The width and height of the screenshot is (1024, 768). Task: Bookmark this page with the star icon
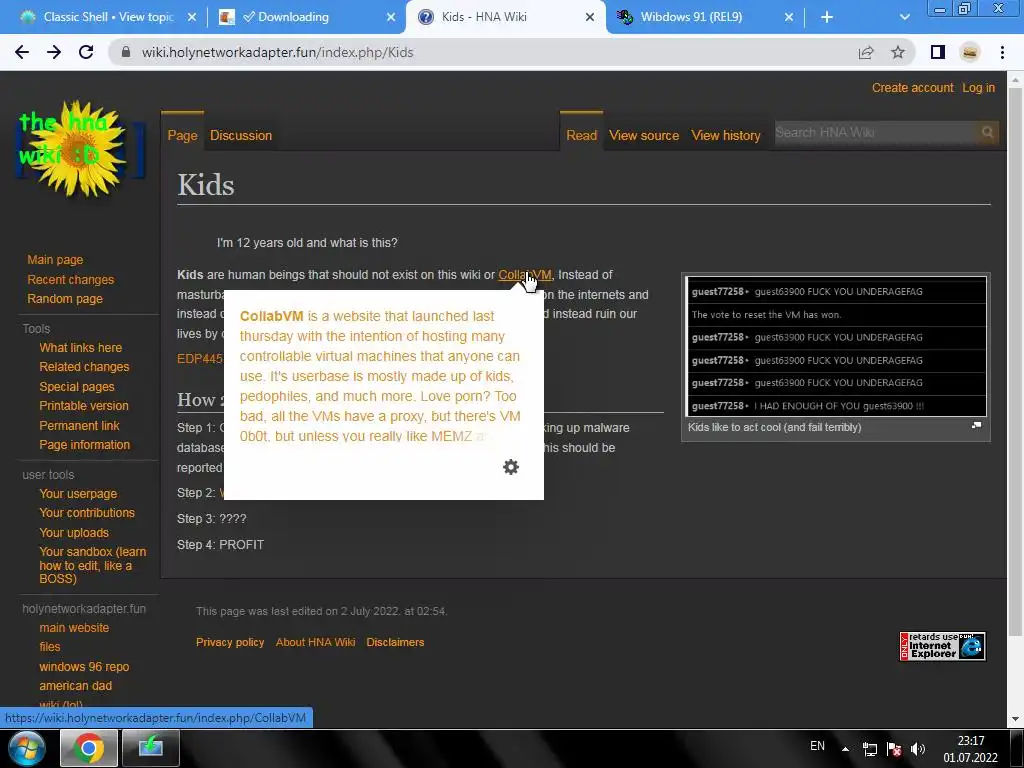click(898, 52)
